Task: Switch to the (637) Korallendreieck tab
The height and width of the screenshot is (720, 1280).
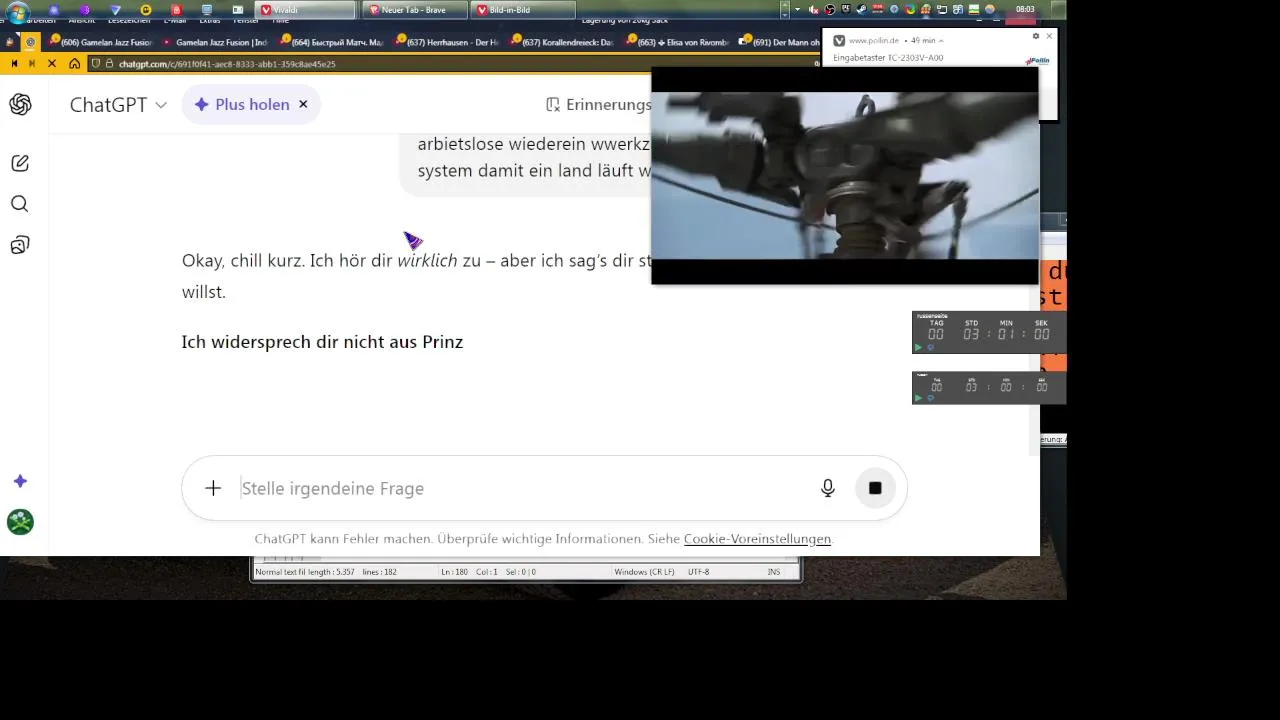Action: [x=562, y=42]
